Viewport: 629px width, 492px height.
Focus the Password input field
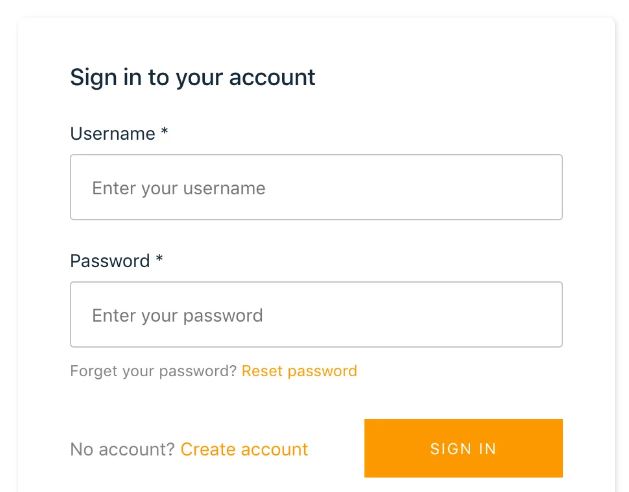(x=316, y=314)
